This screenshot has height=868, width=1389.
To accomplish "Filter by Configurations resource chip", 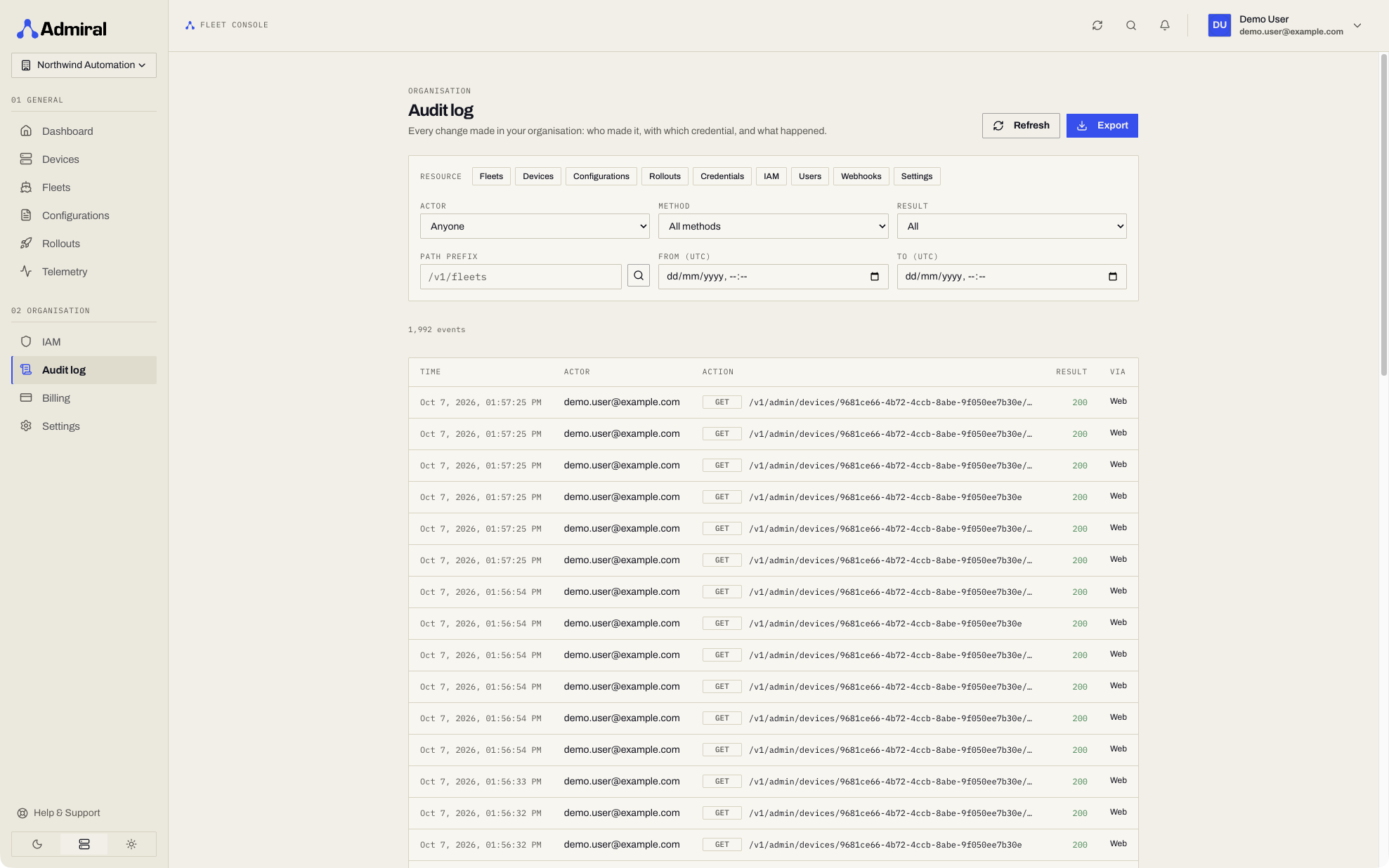I will (601, 176).
